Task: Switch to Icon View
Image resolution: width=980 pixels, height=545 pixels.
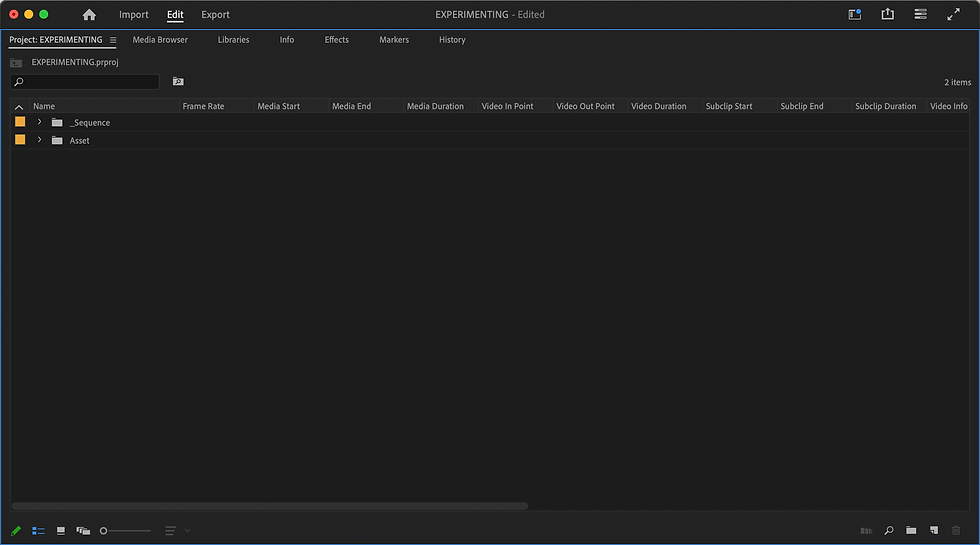Action: pos(61,531)
